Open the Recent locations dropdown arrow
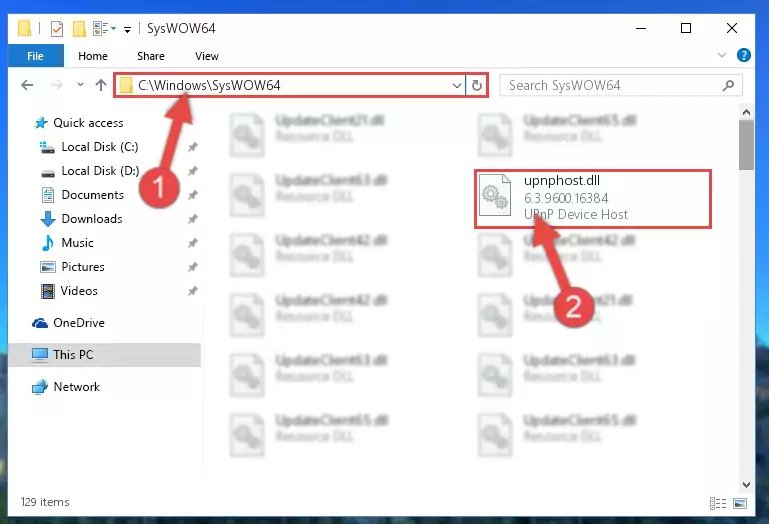The image size is (769, 524). 80,85
